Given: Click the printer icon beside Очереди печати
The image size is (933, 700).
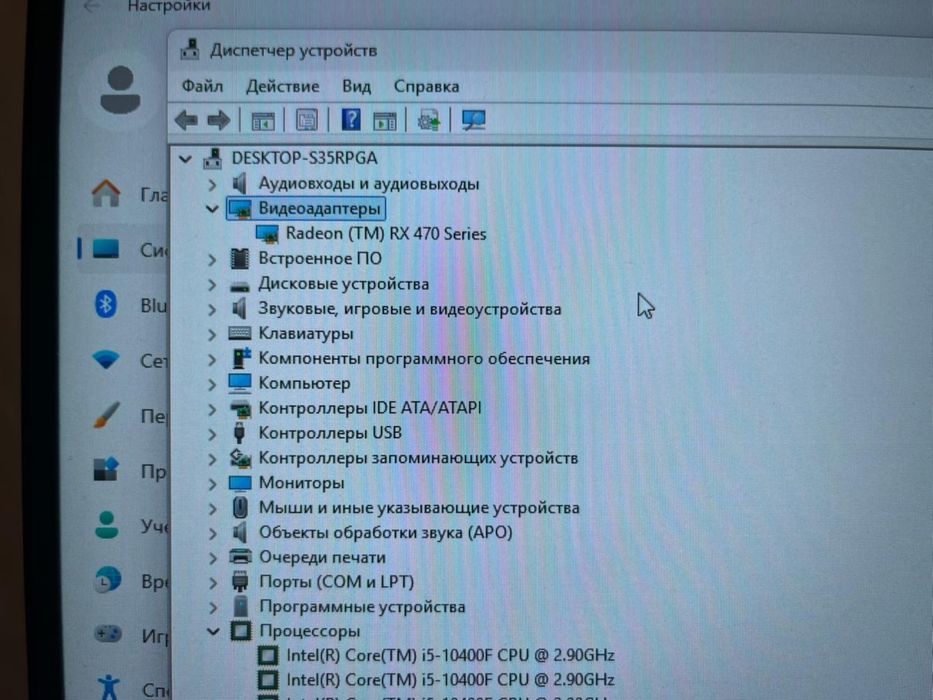Looking at the screenshot, I should pyautogui.click(x=240, y=557).
